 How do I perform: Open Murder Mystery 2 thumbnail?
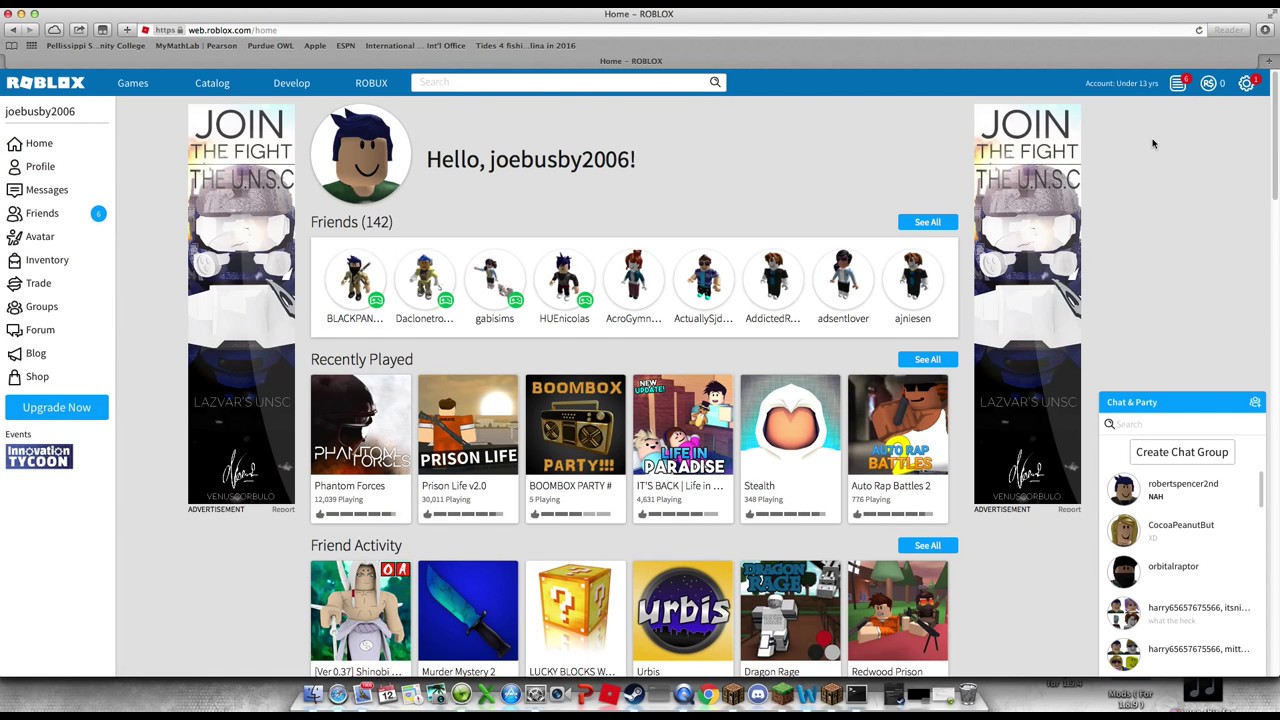pos(468,611)
